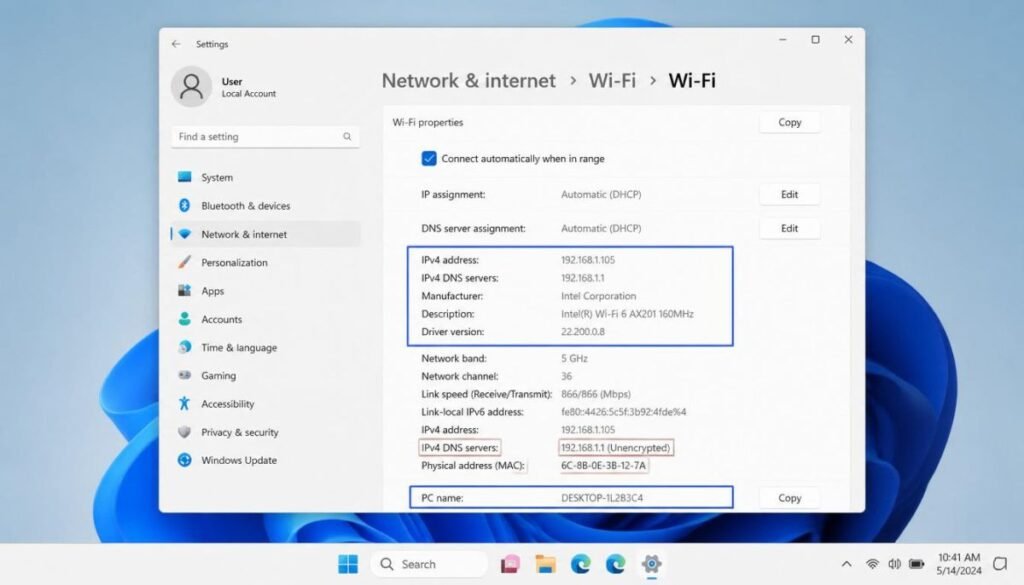Select the Accounts person icon
This screenshot has width=1024, height=585.
point(185,319)
